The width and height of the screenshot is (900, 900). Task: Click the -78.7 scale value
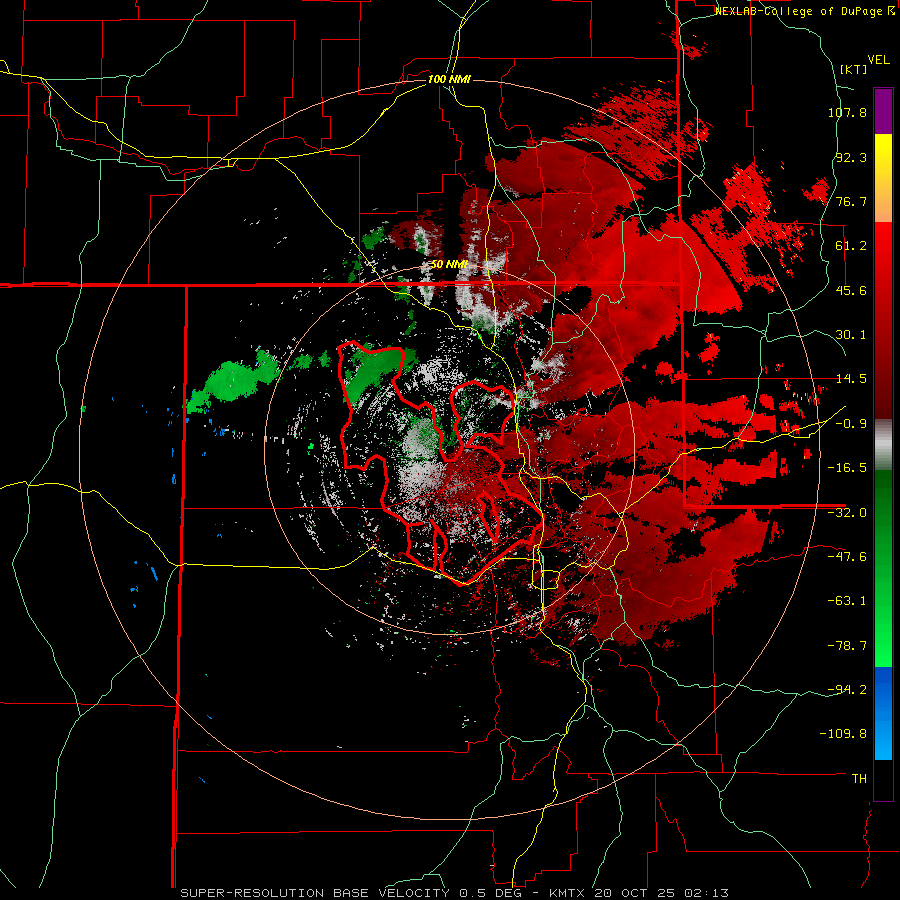click(847, 646)
